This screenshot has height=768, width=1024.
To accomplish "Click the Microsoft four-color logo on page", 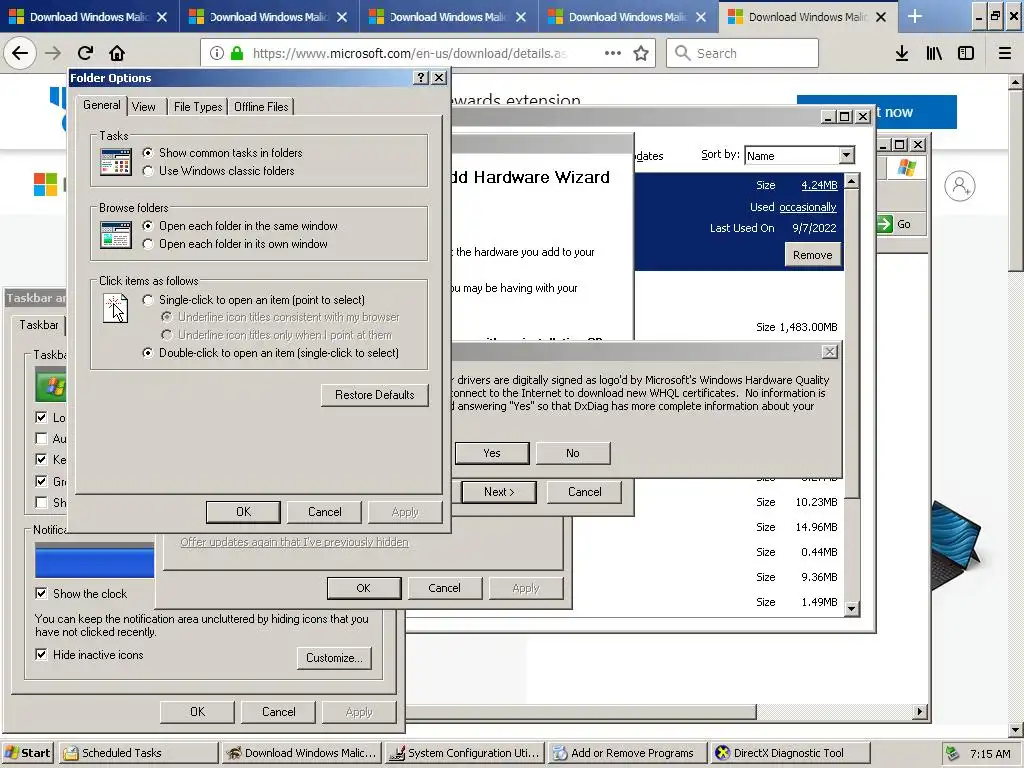I will (45, 184).
